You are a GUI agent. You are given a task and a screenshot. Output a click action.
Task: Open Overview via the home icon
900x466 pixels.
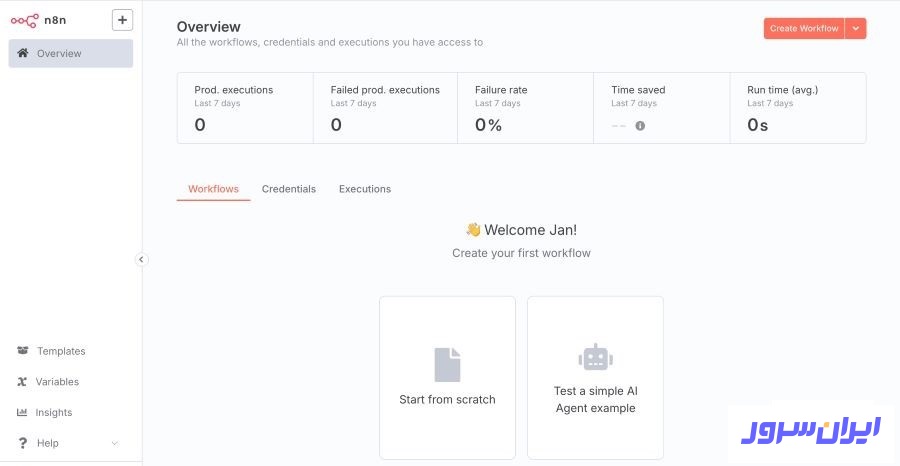[23, 53]
